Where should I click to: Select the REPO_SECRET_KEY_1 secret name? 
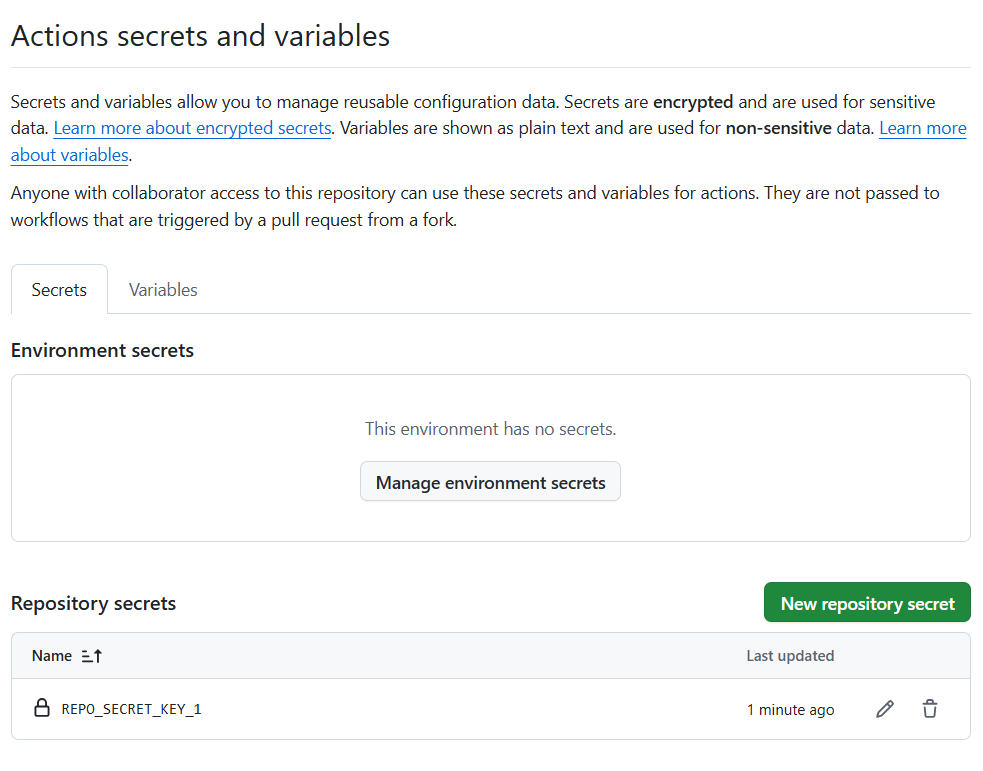[x=132, y=710]
